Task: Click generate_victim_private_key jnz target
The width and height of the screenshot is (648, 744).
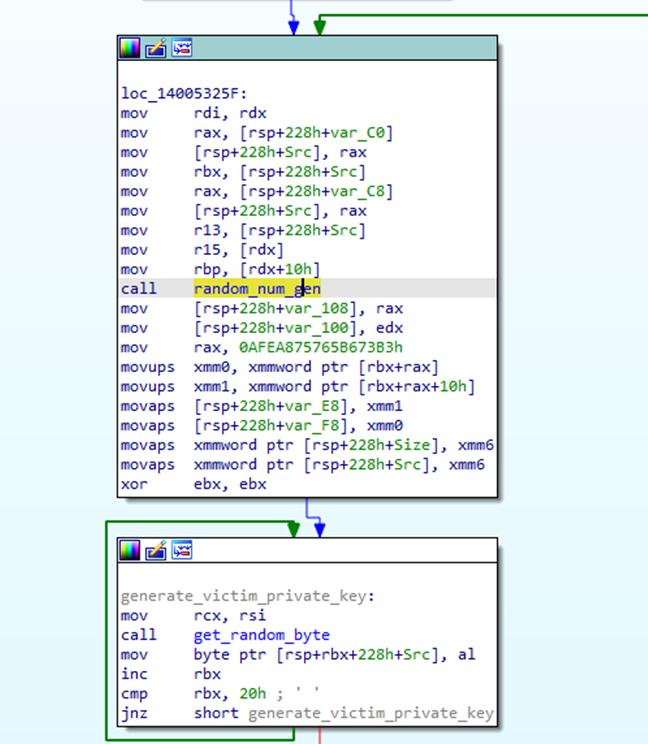Action: 370,713
